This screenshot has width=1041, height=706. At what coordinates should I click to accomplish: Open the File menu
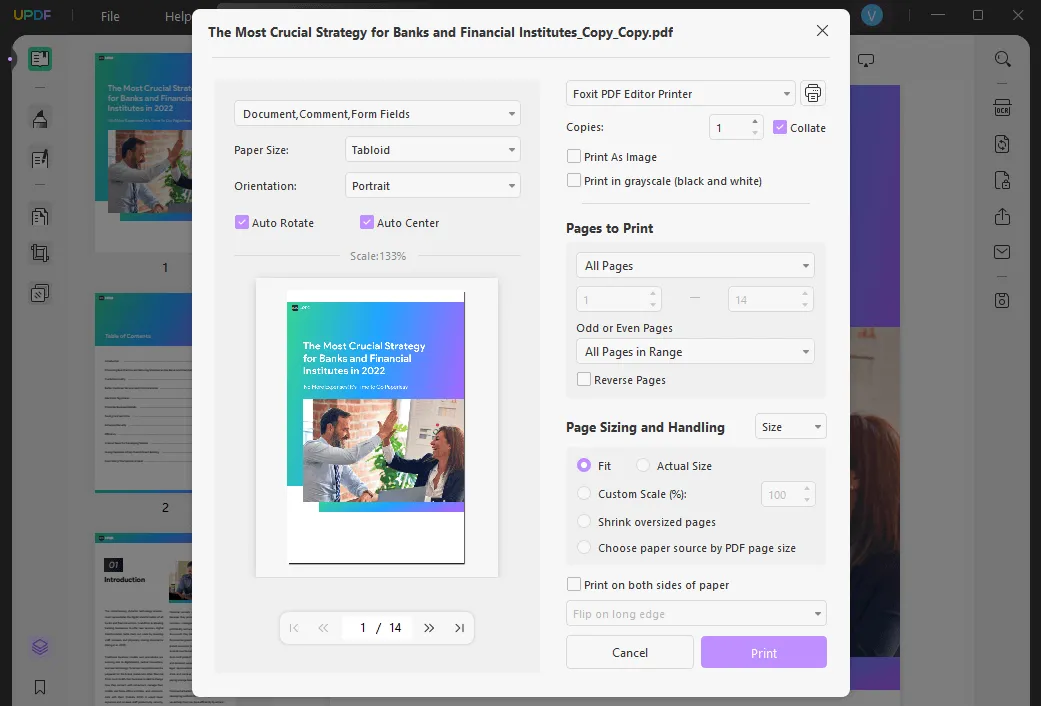(109, 16)
